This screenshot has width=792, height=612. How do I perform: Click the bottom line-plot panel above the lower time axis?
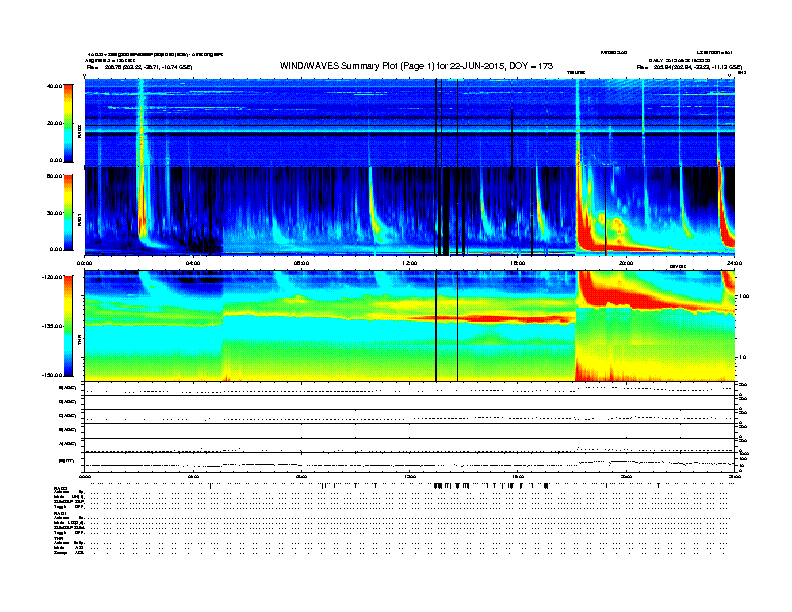coord(409,462)
